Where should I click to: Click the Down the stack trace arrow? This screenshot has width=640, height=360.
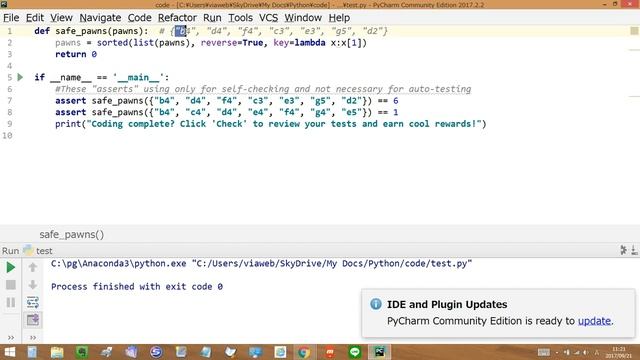[x=33, y=284]
